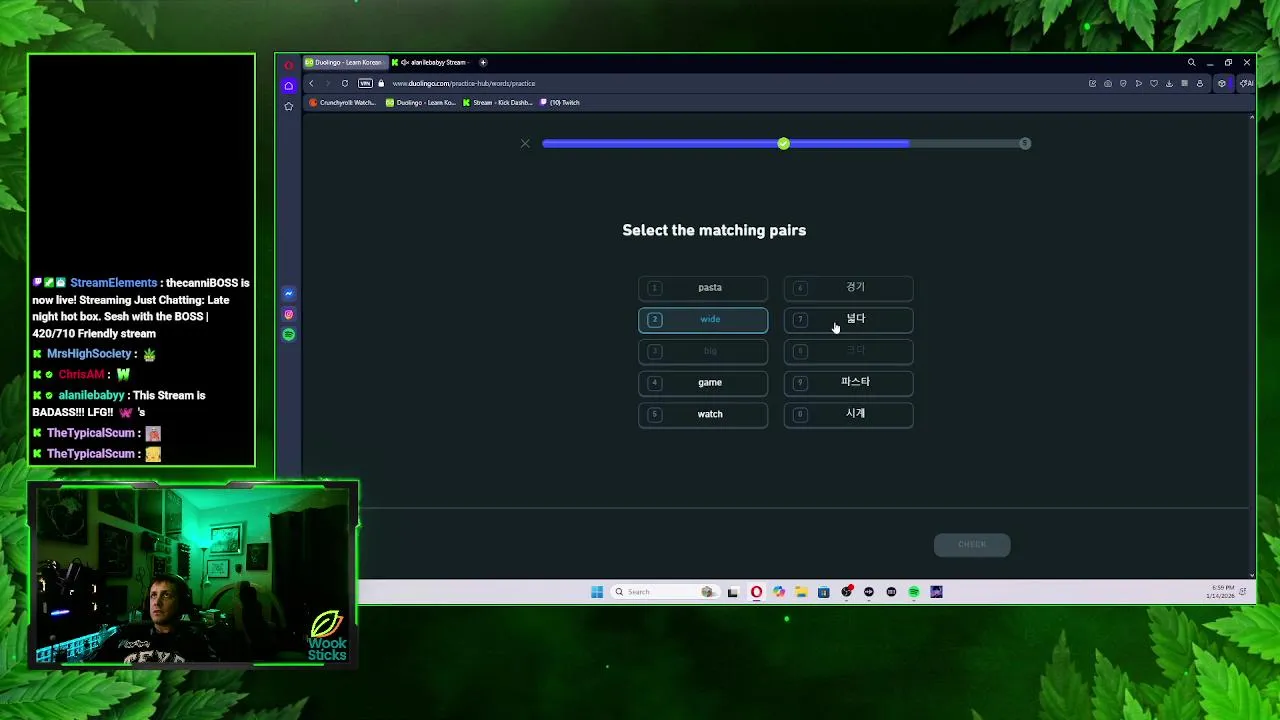Click the Opera taskbar icon
1280x720 pixels.
756,592
